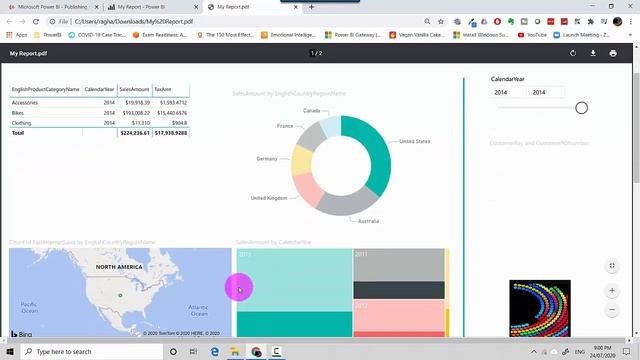
Task: Click the NORTH AMERICA map label
Action: pos(119,267)
